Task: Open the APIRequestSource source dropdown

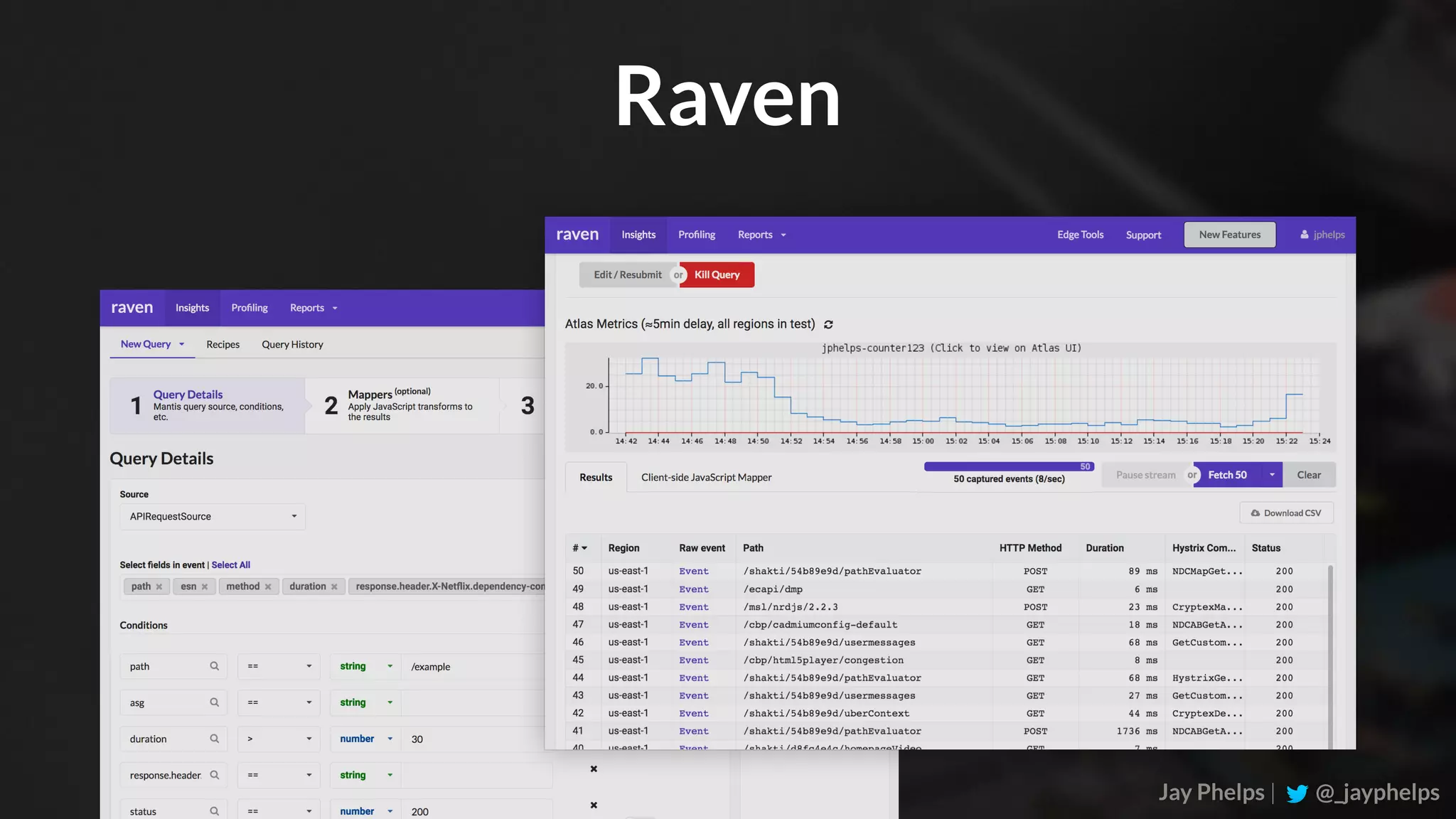Action: pyautogui.click(x=213, y=516)
